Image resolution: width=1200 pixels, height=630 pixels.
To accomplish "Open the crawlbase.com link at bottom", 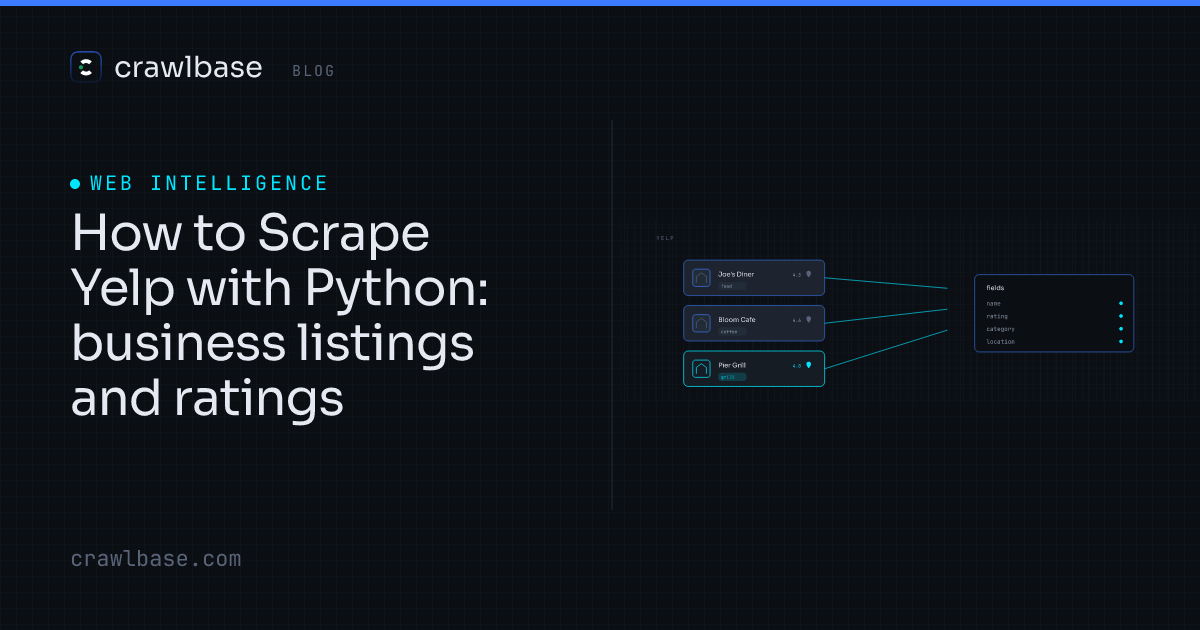I will tap(156, 559).
